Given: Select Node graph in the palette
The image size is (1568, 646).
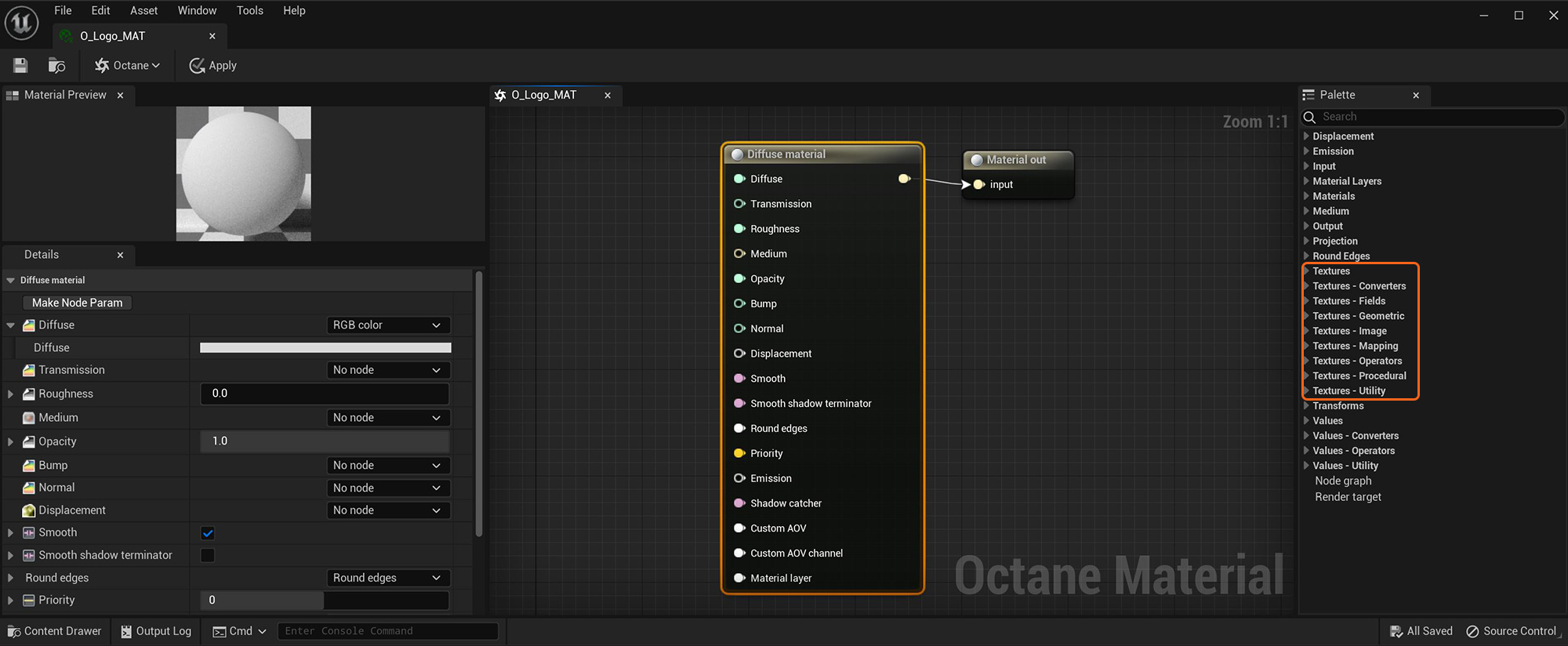Looking at the screenshot, I should click(x=1343, y=481).
